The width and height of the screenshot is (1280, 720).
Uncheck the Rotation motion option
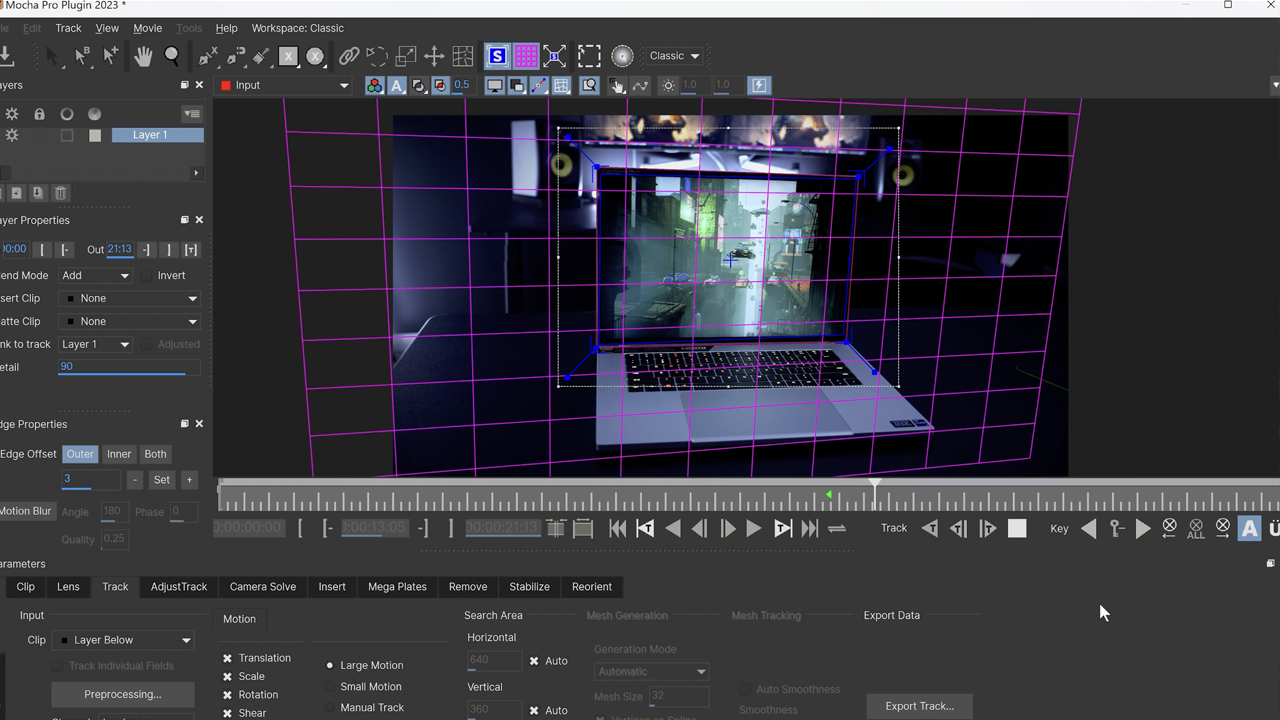(x=228, y=695)
